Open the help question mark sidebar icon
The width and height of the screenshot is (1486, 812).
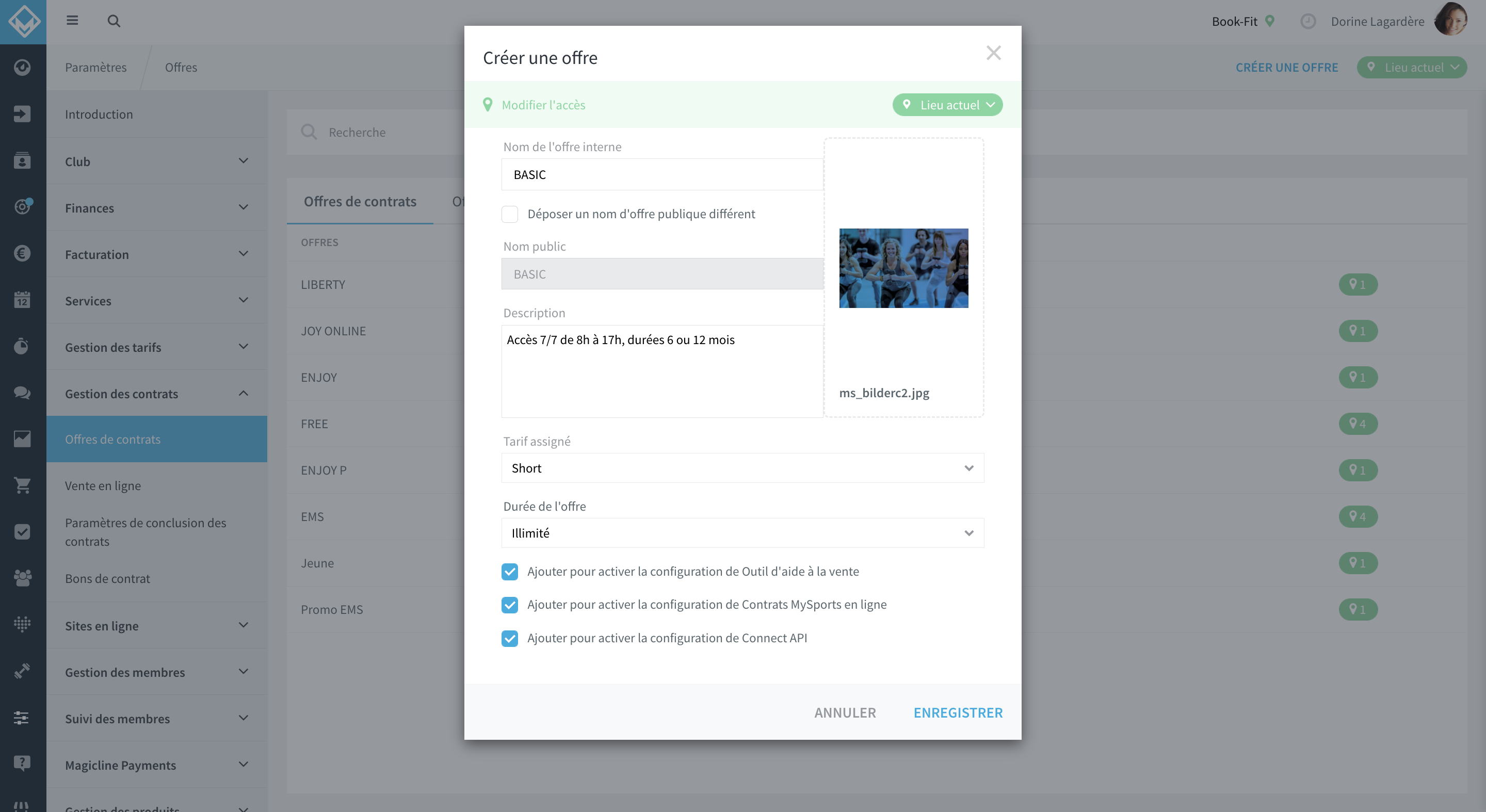click(22, 764)
